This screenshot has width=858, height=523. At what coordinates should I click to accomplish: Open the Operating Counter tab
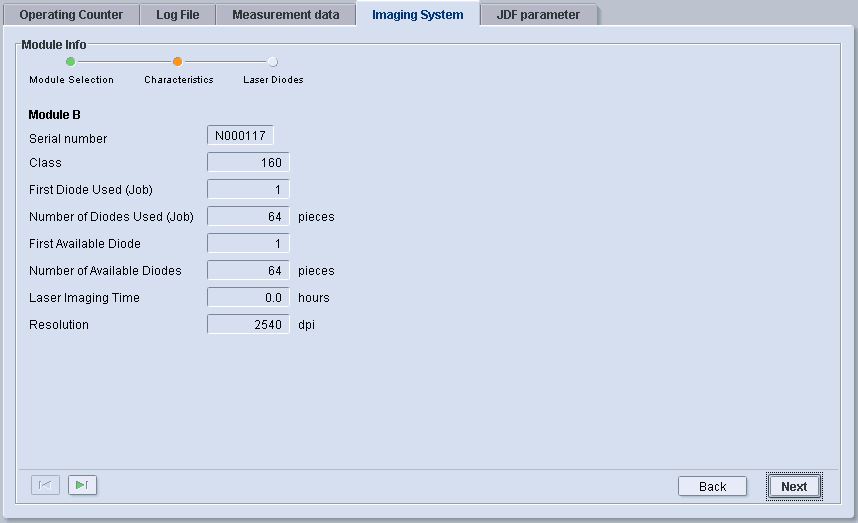71,15
